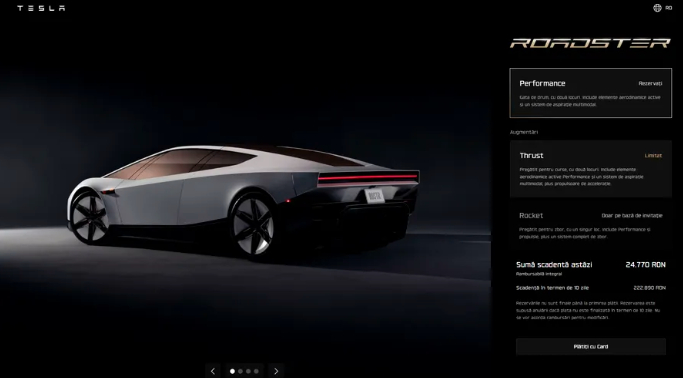Image resolution: width=683 pixels, height=378 pixels.
Task: Select the first carousel dot
Action: click(x=232, y=371)
